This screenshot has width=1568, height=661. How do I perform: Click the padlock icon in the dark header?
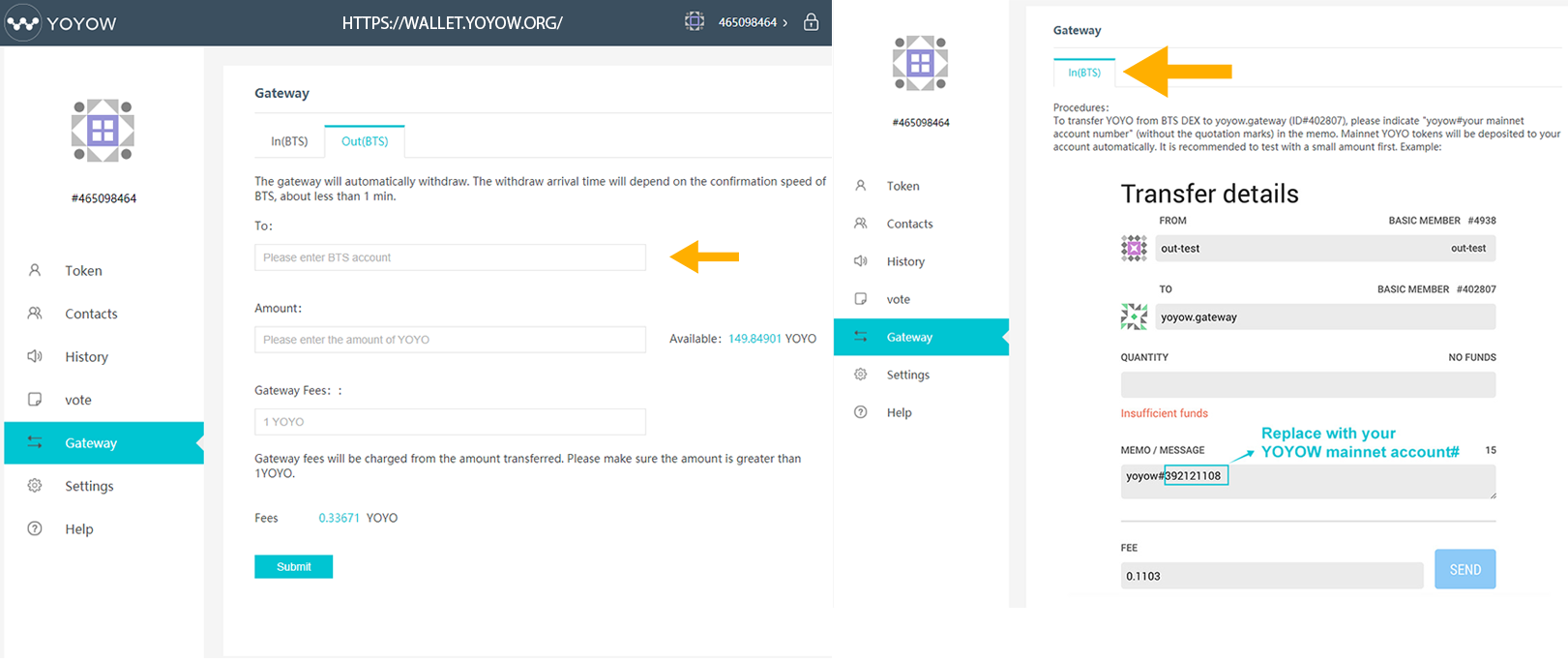(812, 21)
